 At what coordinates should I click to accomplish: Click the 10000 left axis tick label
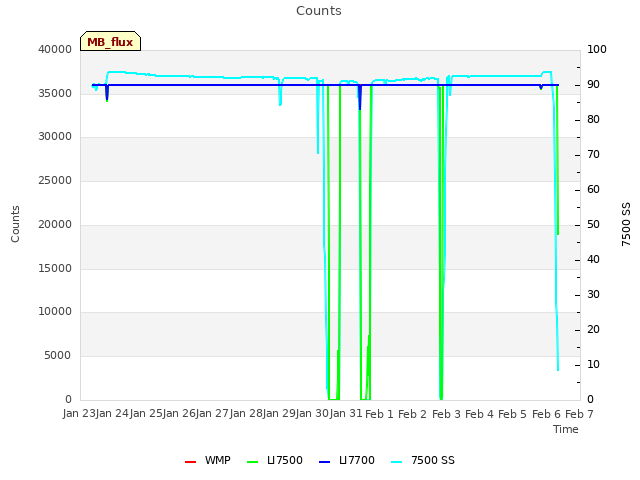pyautogui.click(x=55, y=312)
